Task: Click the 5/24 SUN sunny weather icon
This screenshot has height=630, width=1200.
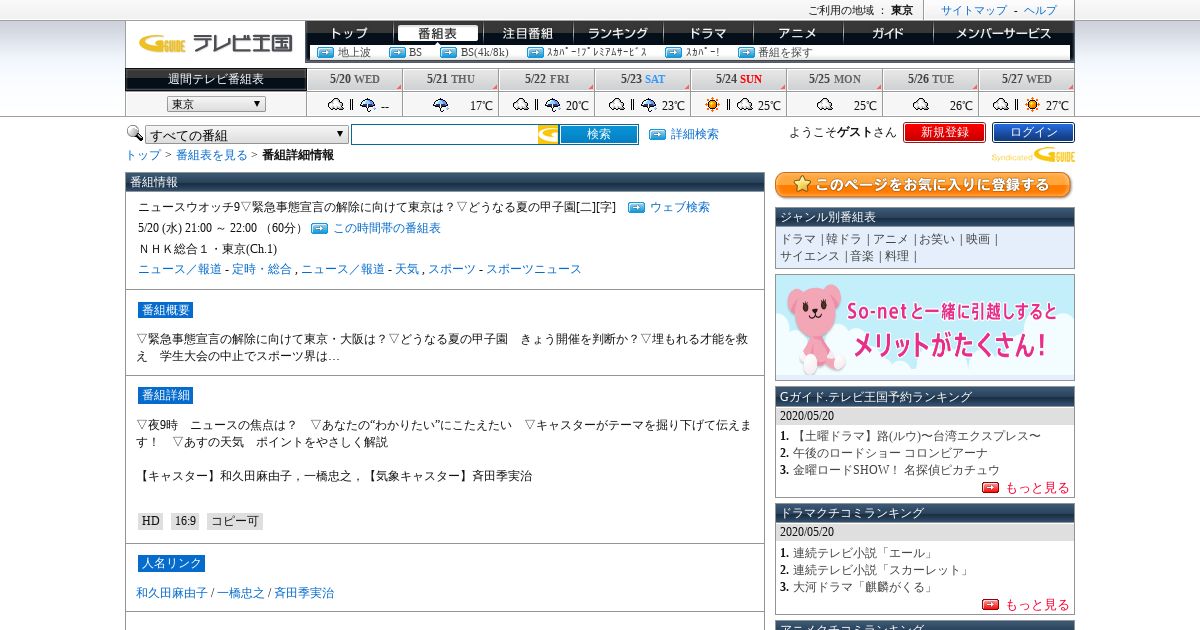Action: (712, 105)
